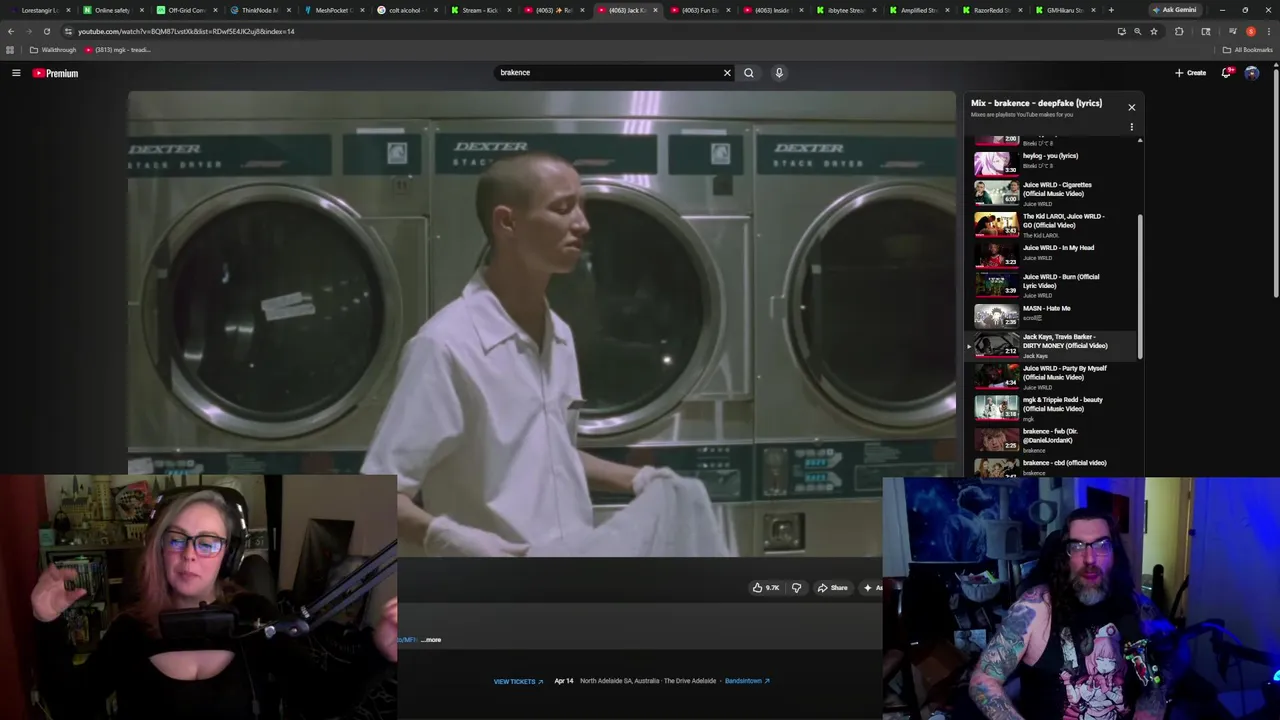
Task: Go back in the browser
Action: coord(11,31)
